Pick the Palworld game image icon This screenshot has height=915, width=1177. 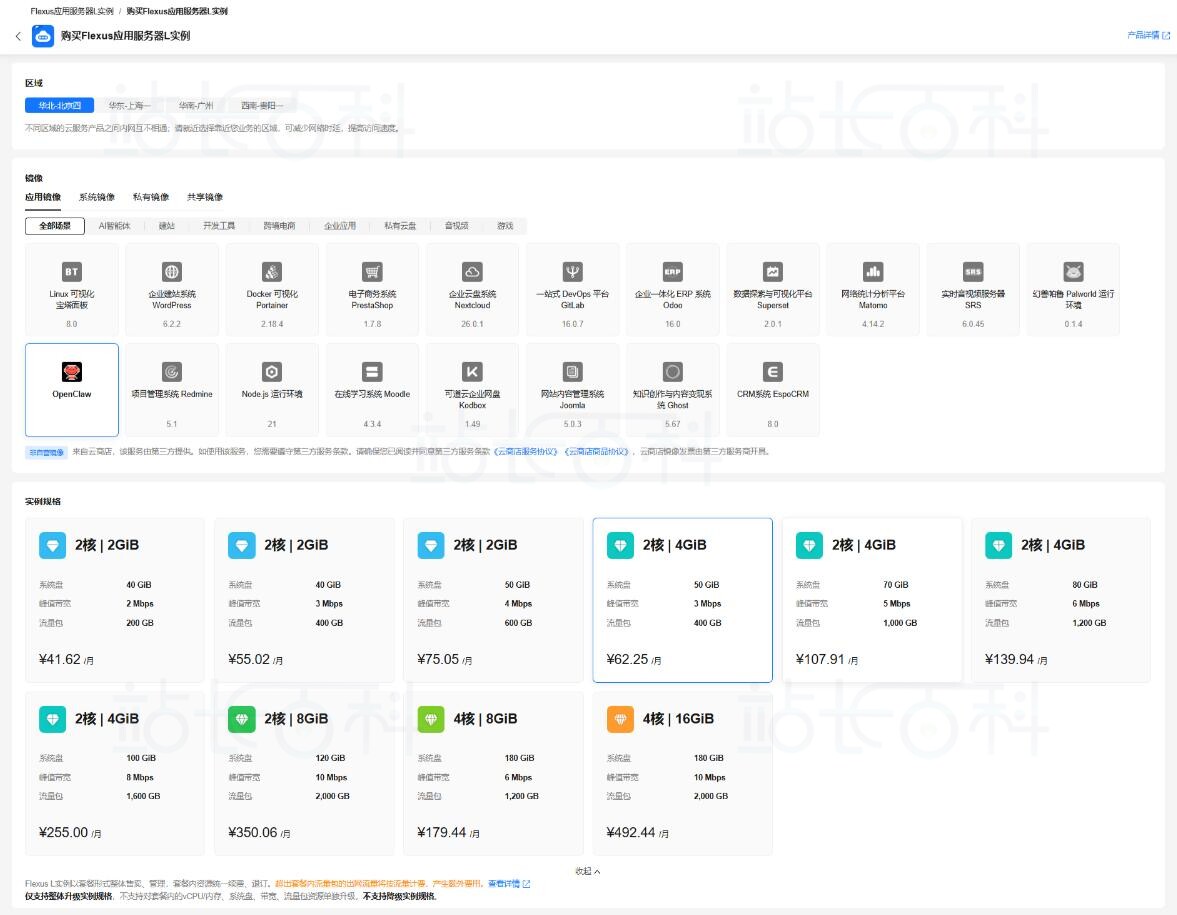tap(1073, 272)
